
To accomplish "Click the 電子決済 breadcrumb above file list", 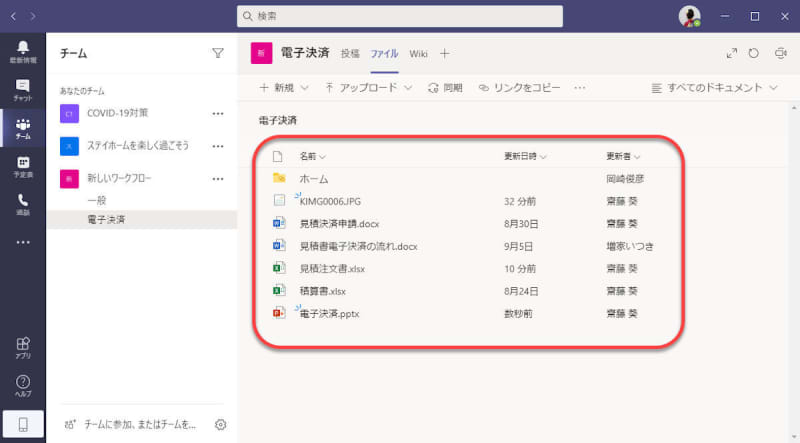I will pyautogui.click(x=278, y=120).
